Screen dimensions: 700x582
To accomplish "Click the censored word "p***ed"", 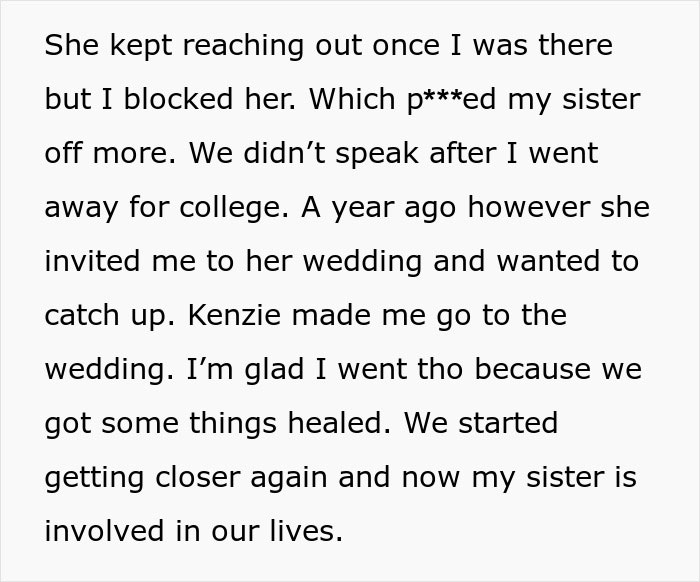I will pos(451,101).
